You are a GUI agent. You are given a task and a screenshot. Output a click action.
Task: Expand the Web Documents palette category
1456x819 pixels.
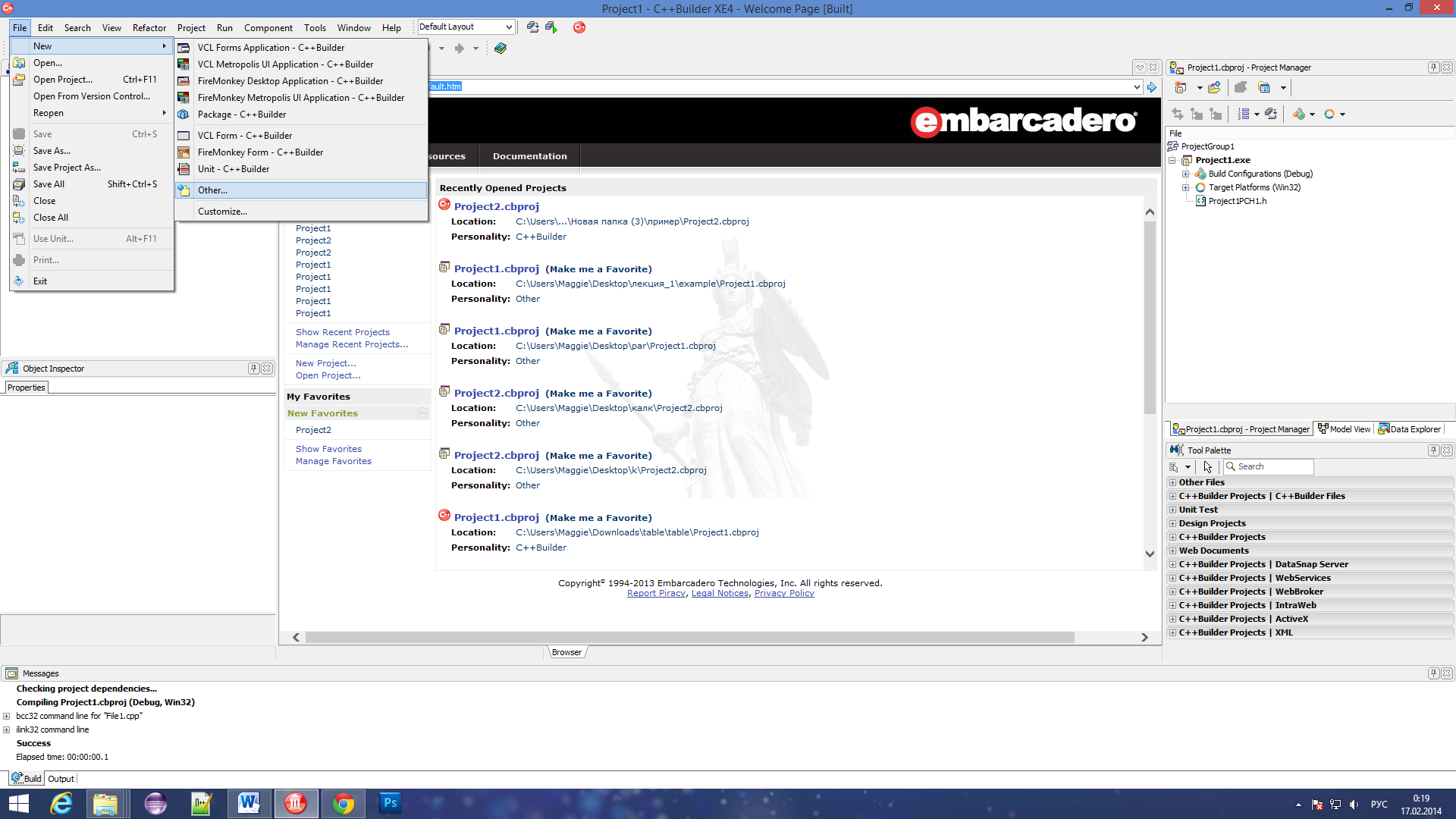coord(1173,551)
